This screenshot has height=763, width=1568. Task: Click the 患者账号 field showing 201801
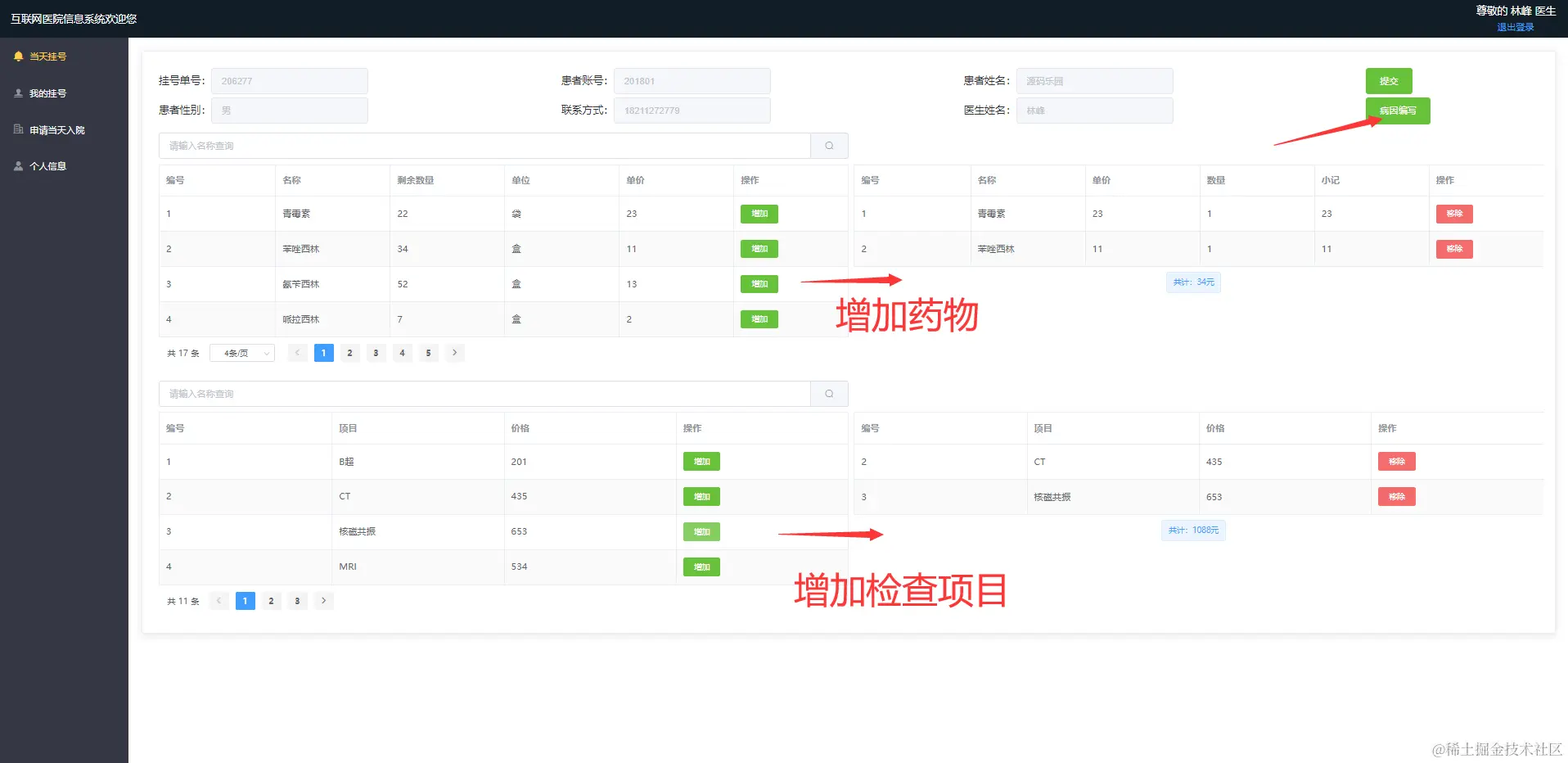tap(692, 81)
